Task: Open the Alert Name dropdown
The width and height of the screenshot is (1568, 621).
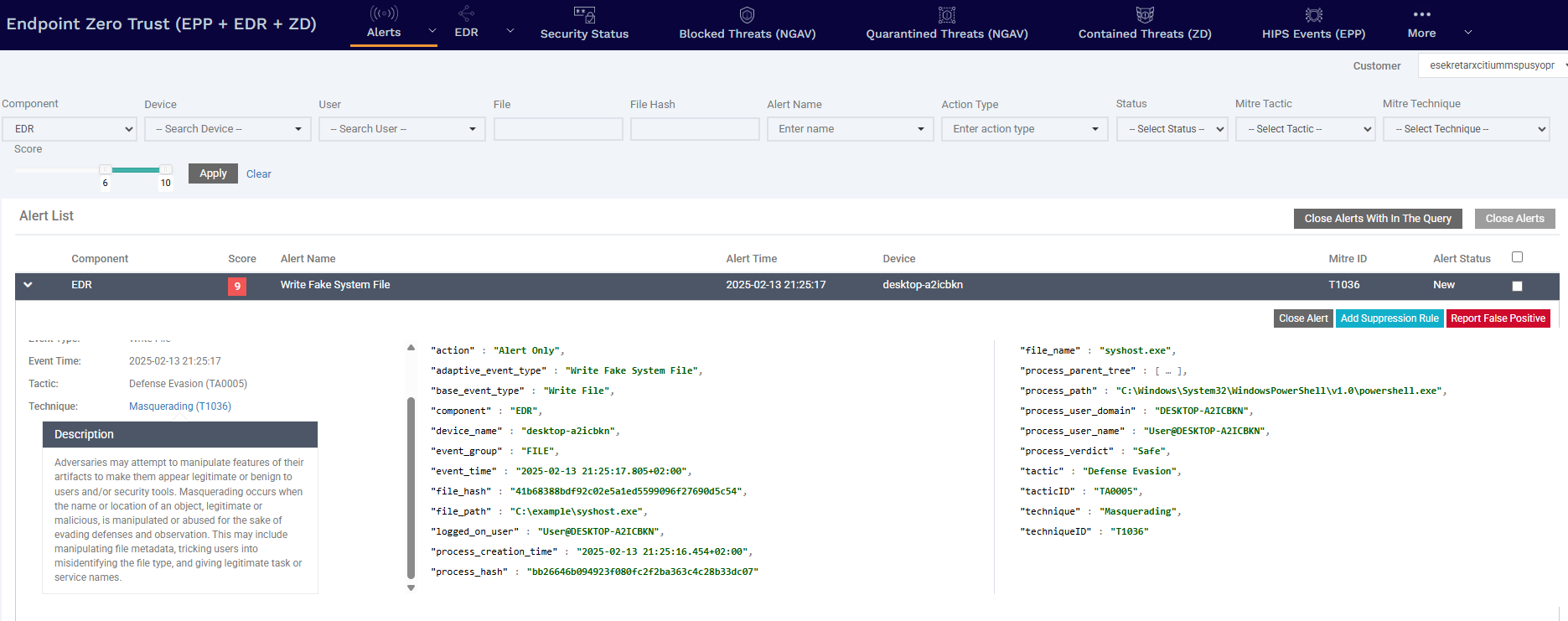Action: [x=850, y=129]
